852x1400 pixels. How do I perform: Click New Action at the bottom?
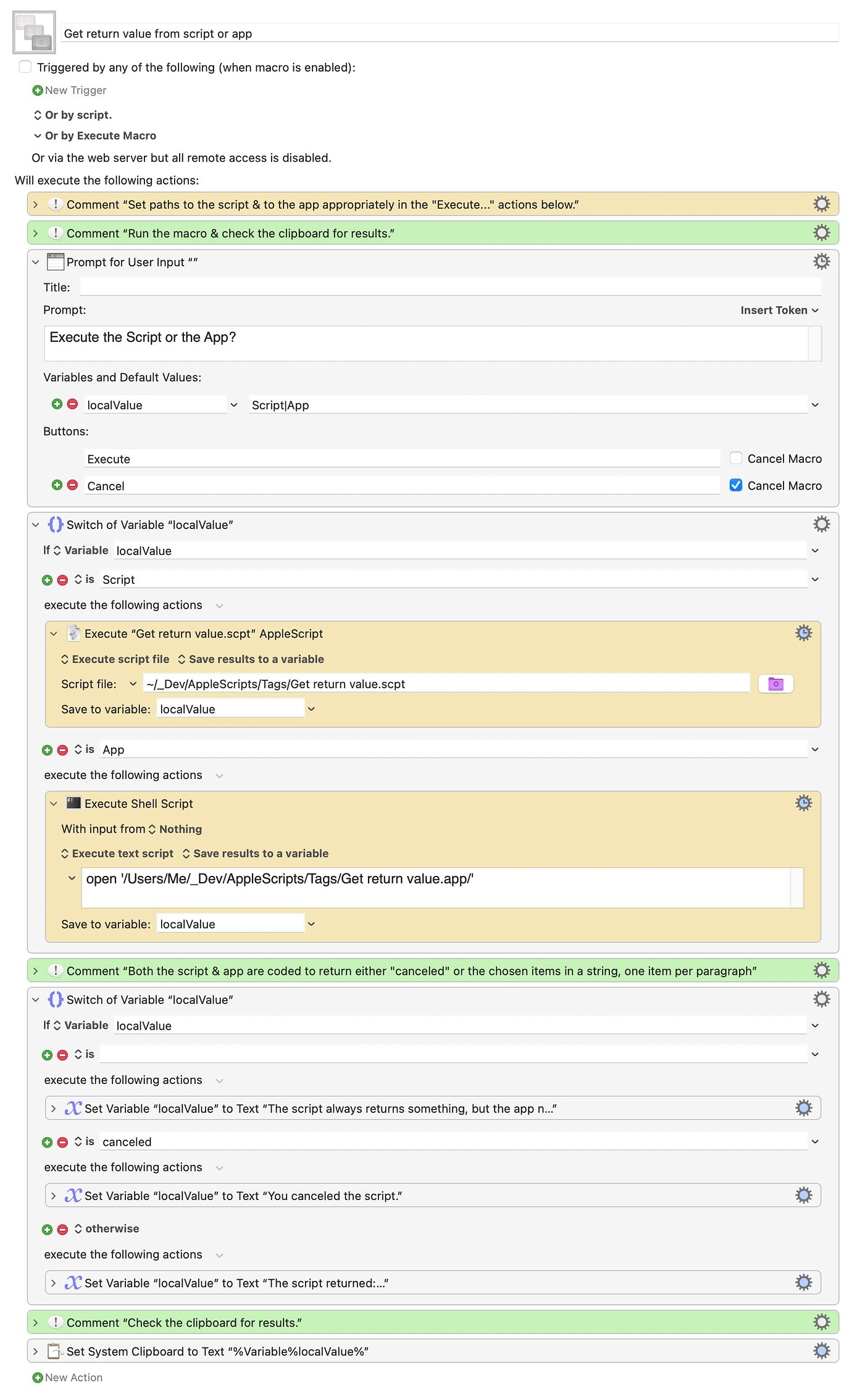(x=68, y=1378)
